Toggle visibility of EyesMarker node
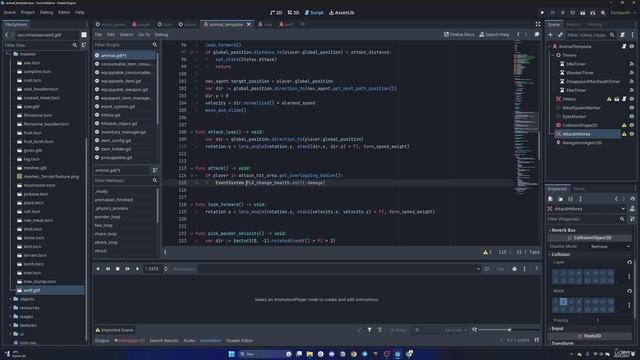Viewport: 640px width, 360px height. point(632,117)
